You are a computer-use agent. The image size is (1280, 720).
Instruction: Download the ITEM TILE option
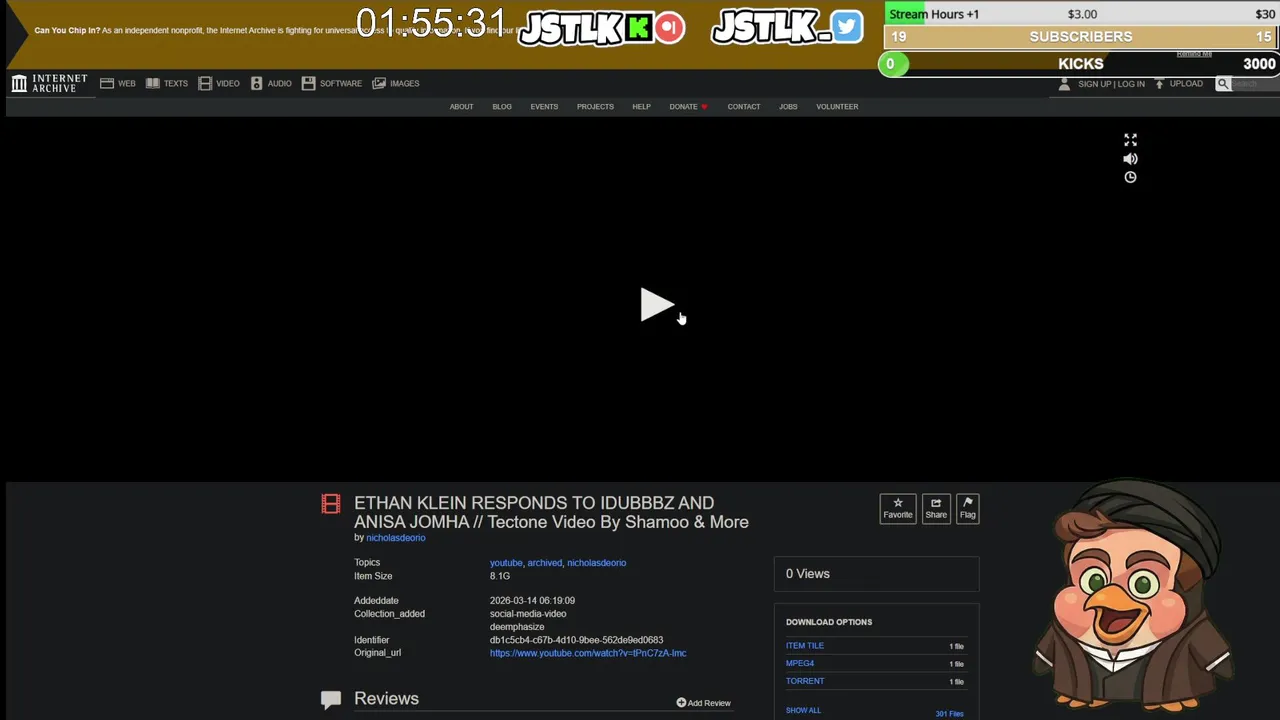[805, 646]
